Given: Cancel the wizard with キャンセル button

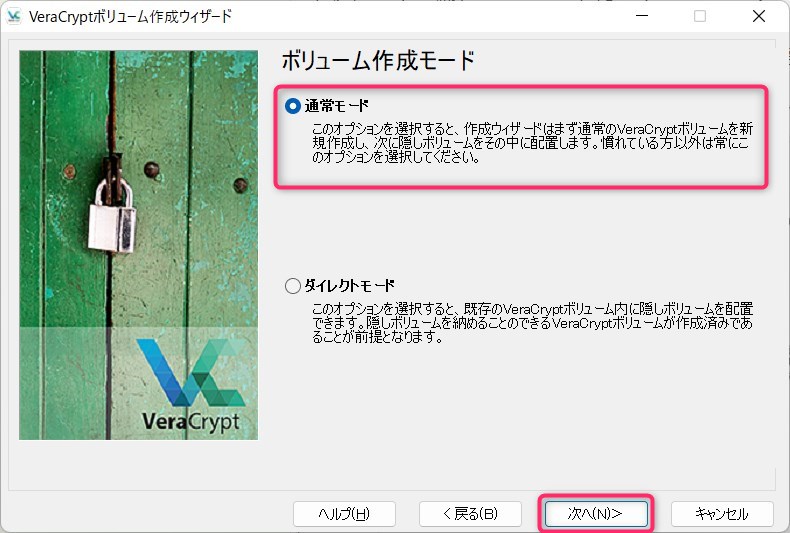Looking at the screenshot, I should click(722, 513).
